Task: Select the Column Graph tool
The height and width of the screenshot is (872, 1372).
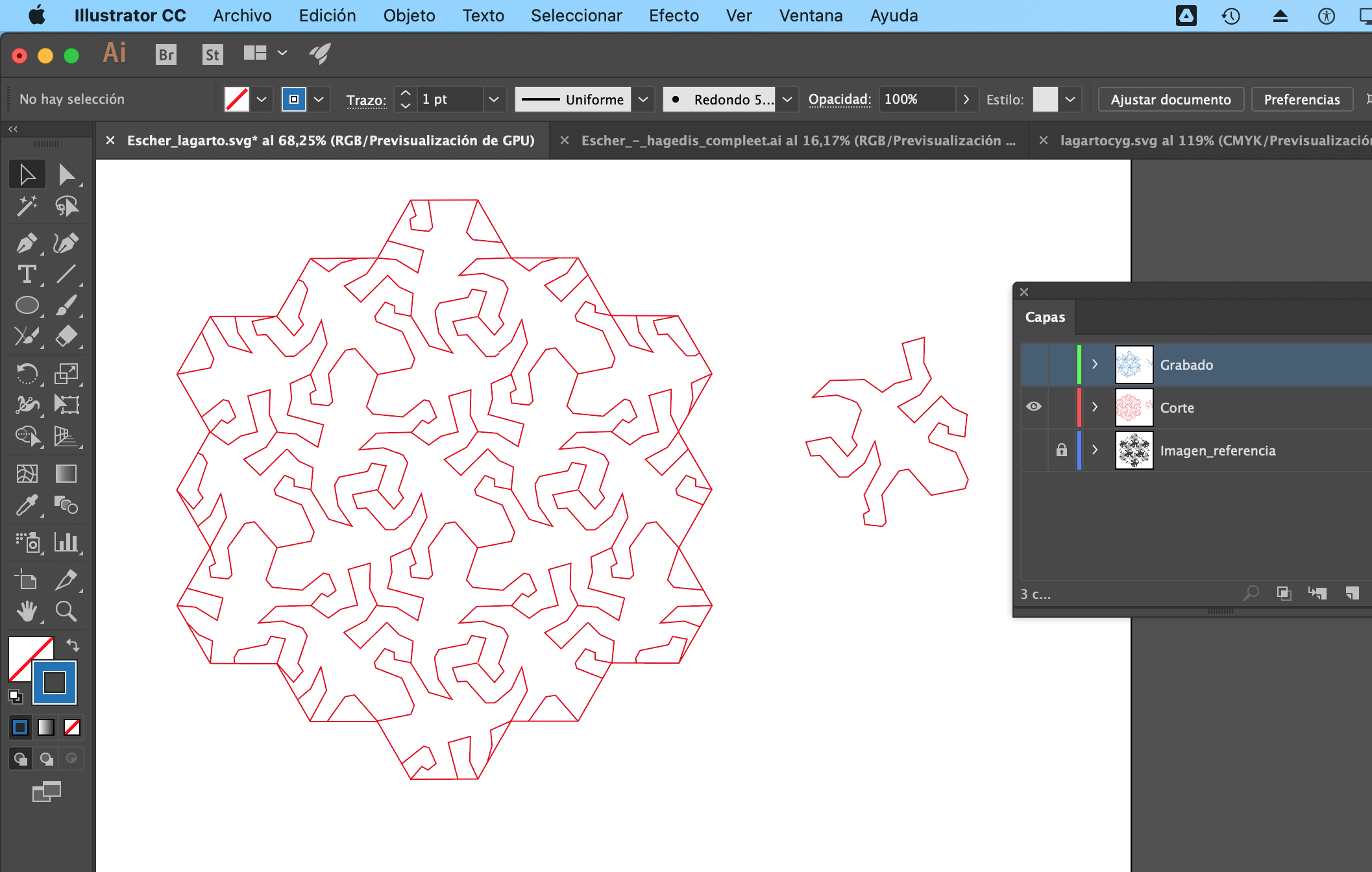Action: tap(66, 542)
